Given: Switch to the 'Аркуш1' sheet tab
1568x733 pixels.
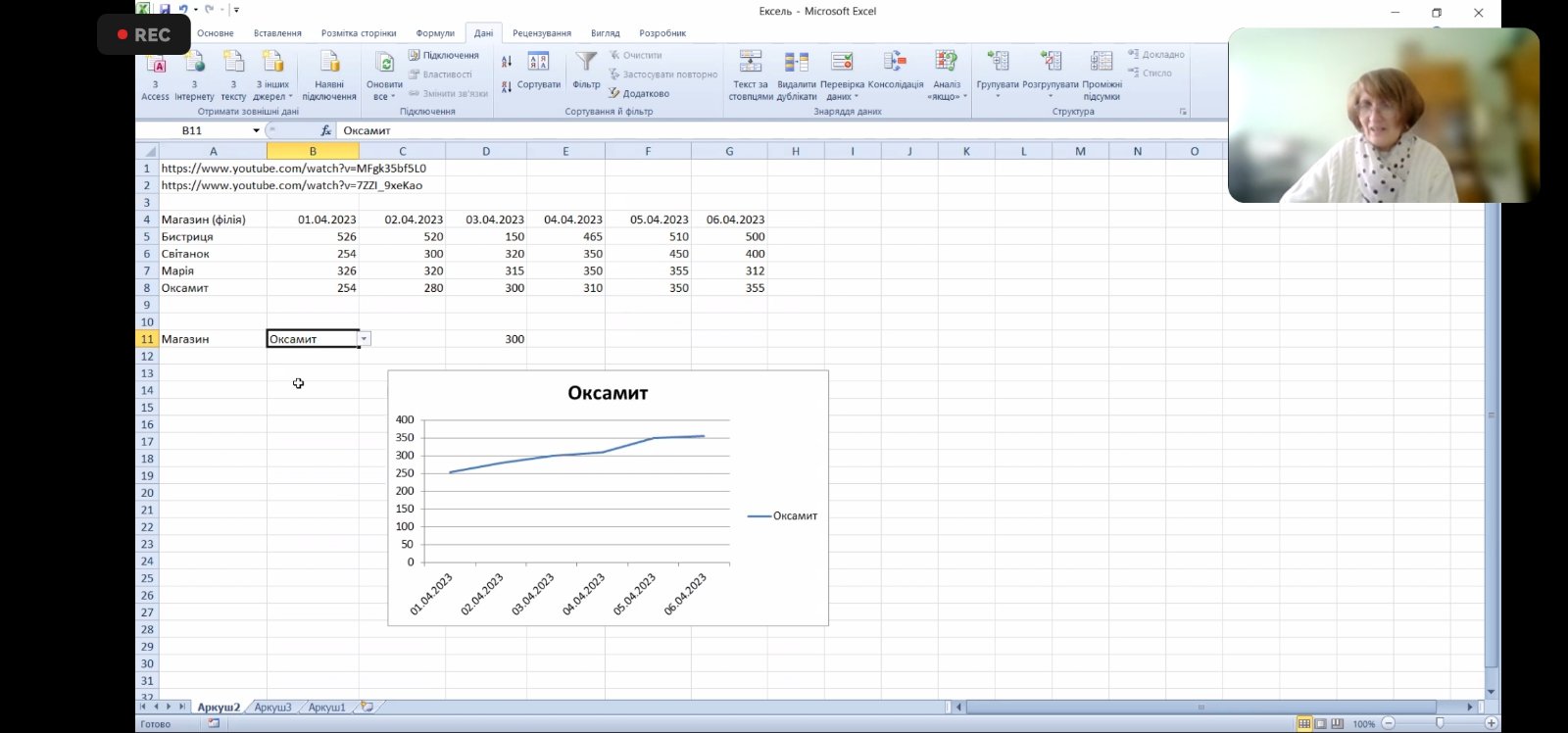Looking at the screenshot, I should (326, 707).
